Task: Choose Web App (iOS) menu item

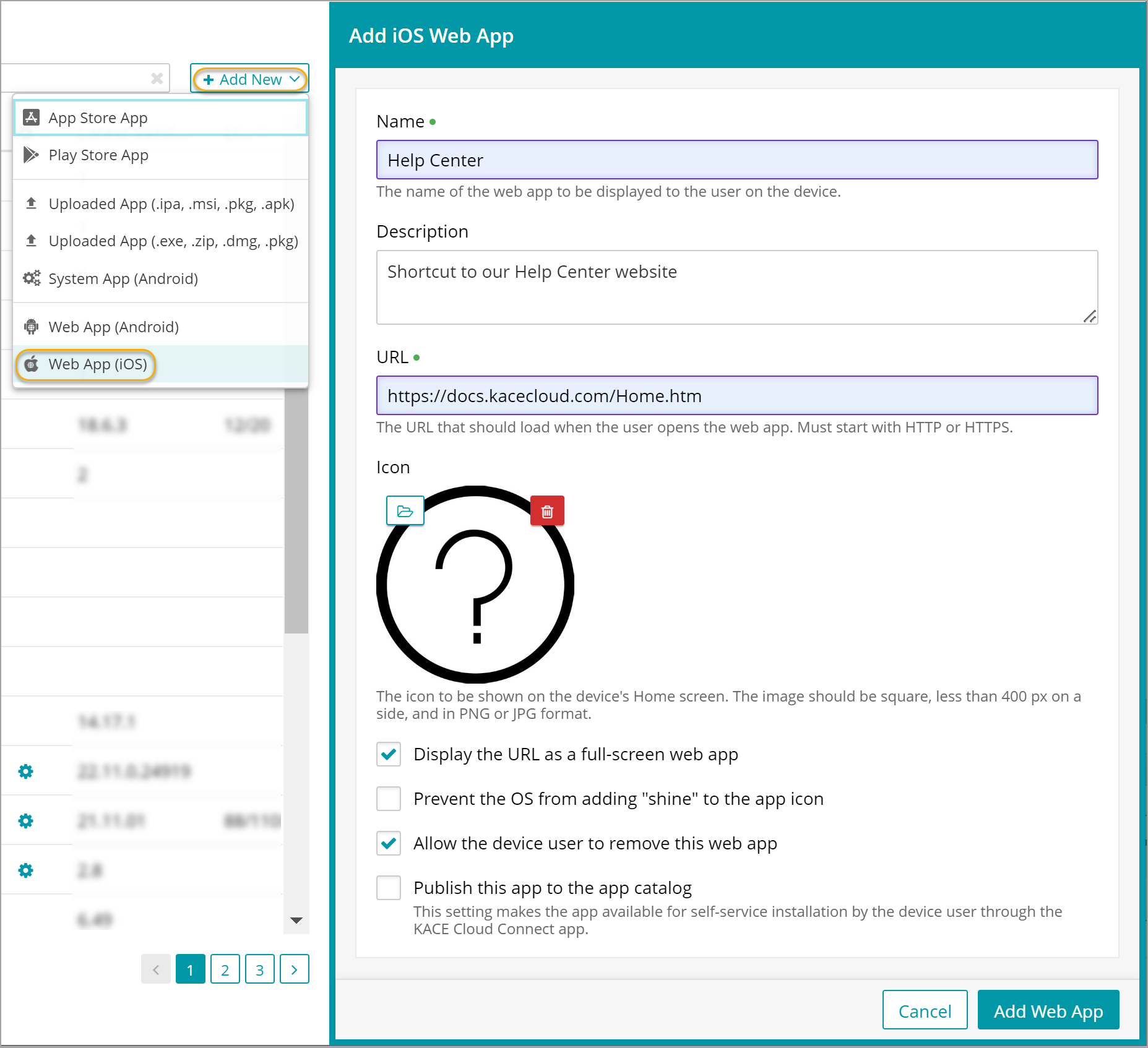Action: pos(98,364)
